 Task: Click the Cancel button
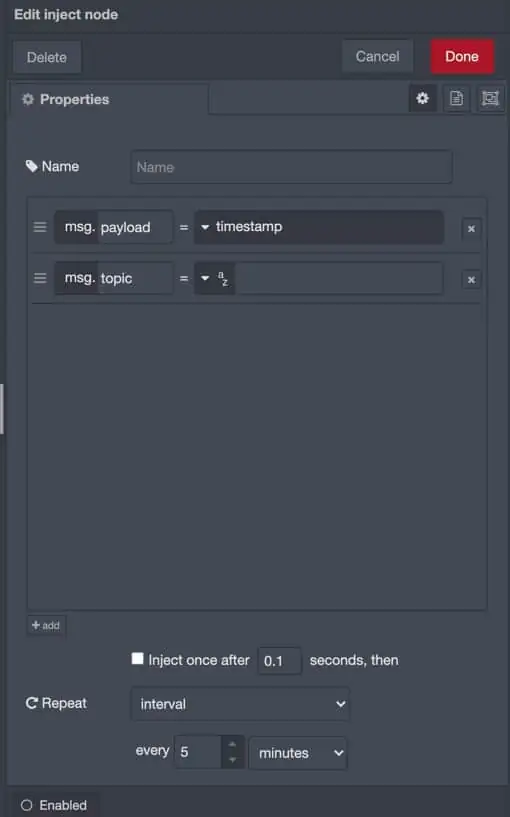click(377, 56)
